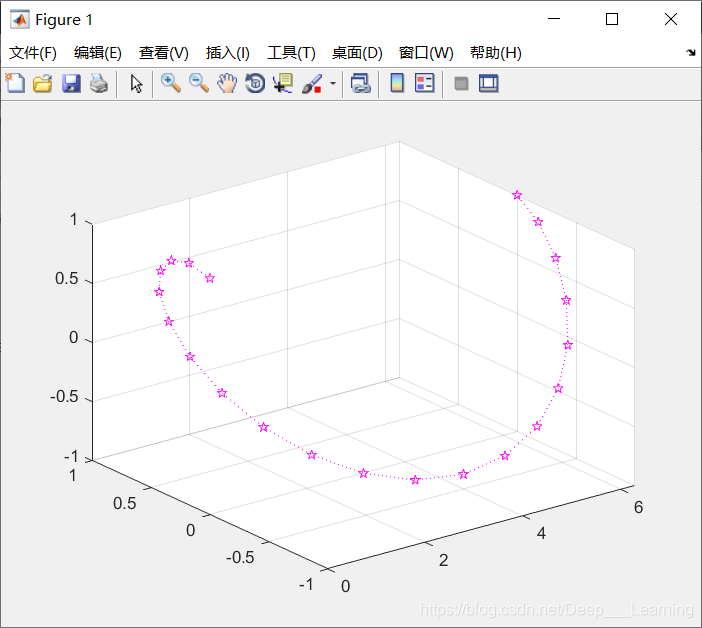Insert a colorbar with the toolbar icon
Screen dimensions: 702x628
(x=397, y=83)
